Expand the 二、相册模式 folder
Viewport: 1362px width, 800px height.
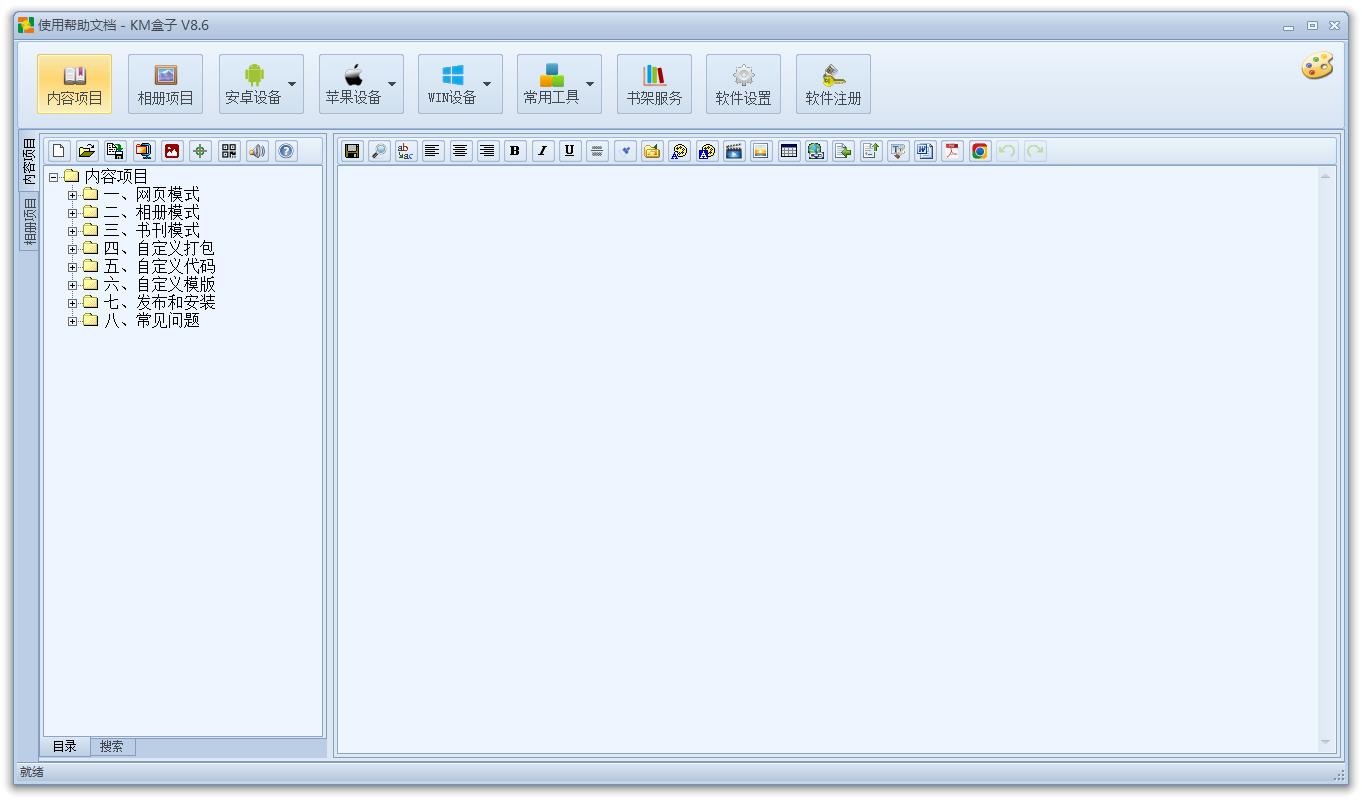(x=72, y=213)
